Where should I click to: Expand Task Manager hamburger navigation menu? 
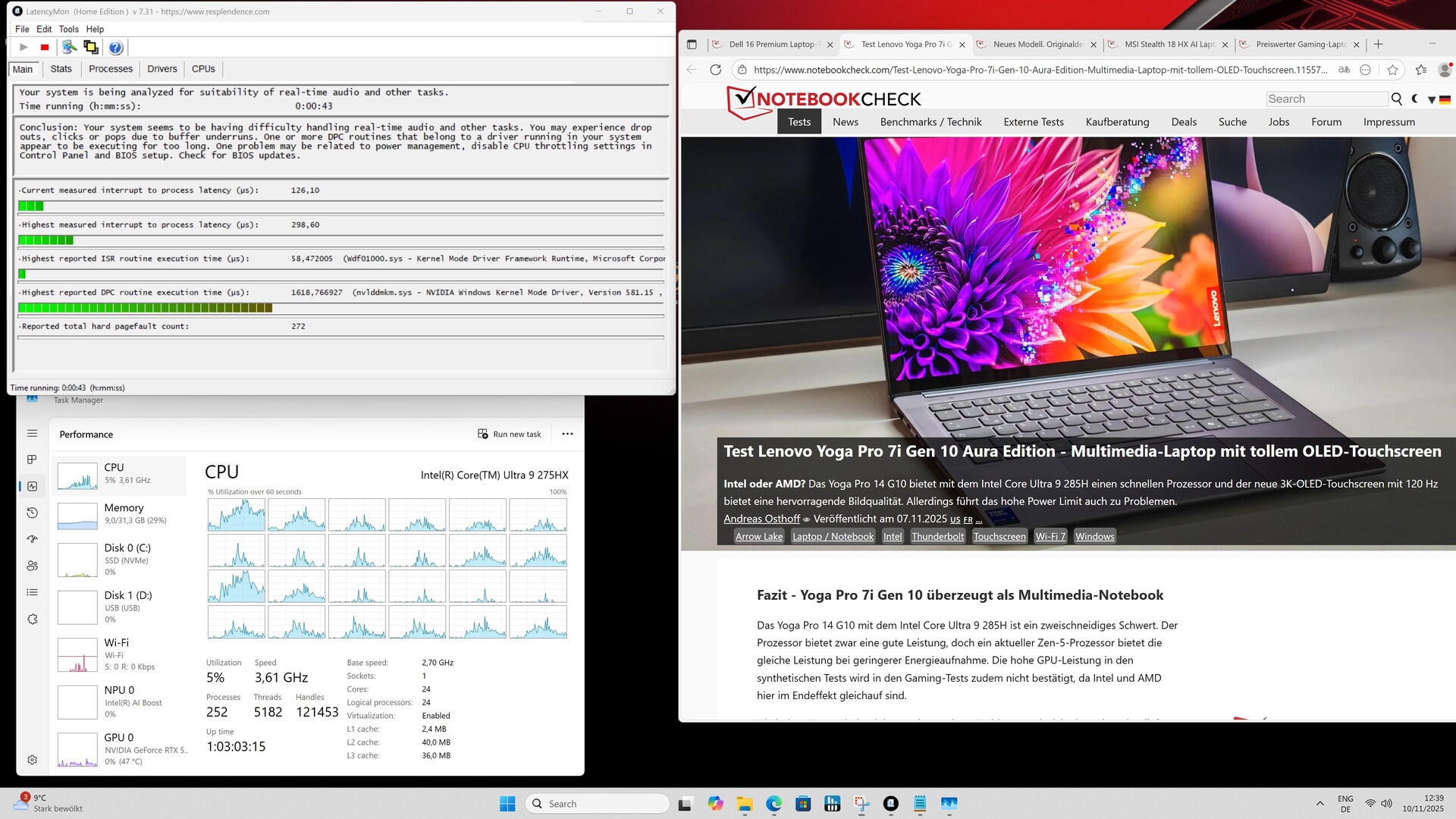point(32,433)
